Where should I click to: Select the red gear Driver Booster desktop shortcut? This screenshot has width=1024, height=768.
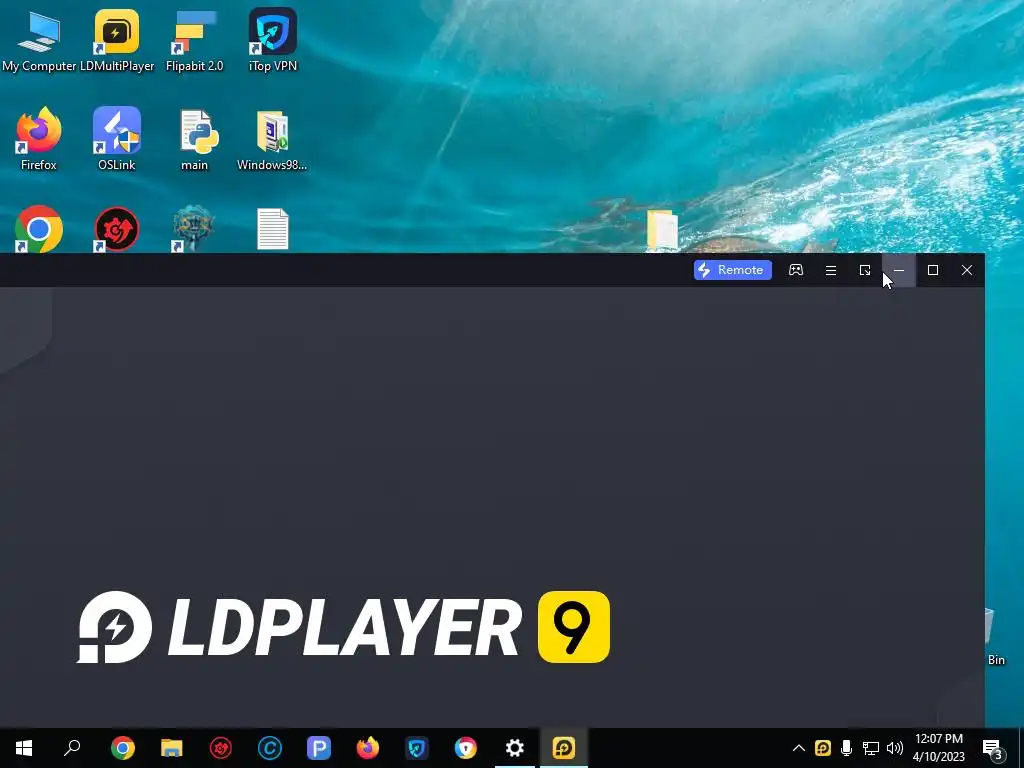coord(117,229)
